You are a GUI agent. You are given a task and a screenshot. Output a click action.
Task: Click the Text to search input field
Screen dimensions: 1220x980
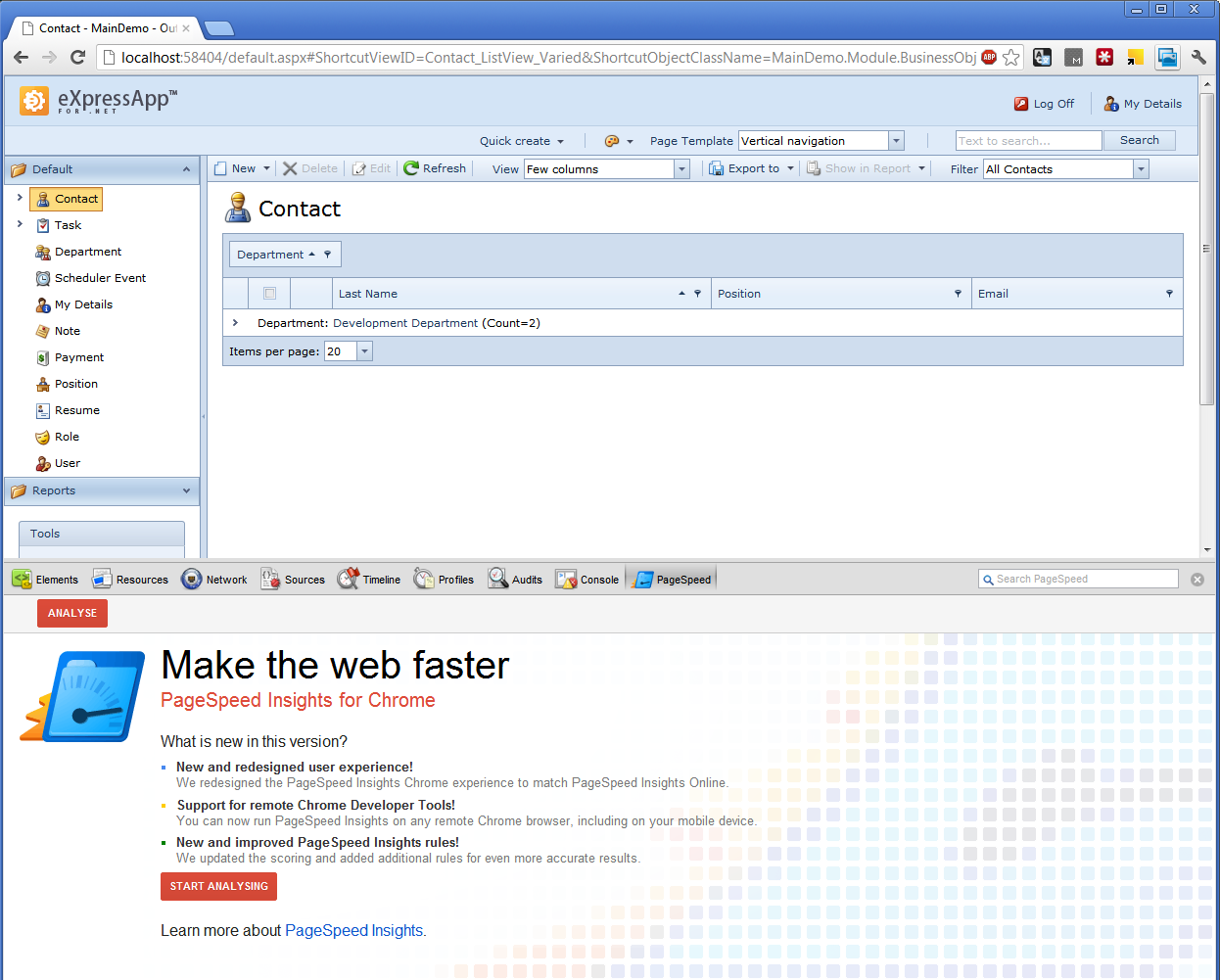[1029, 141]
